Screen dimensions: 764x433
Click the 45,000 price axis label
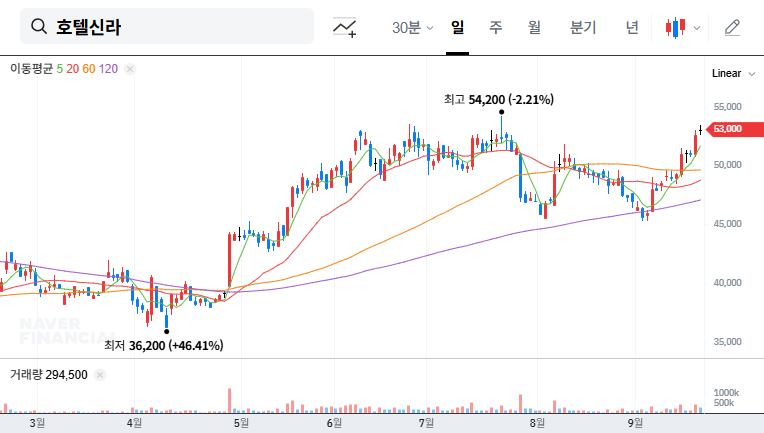[x=727, y=224]
